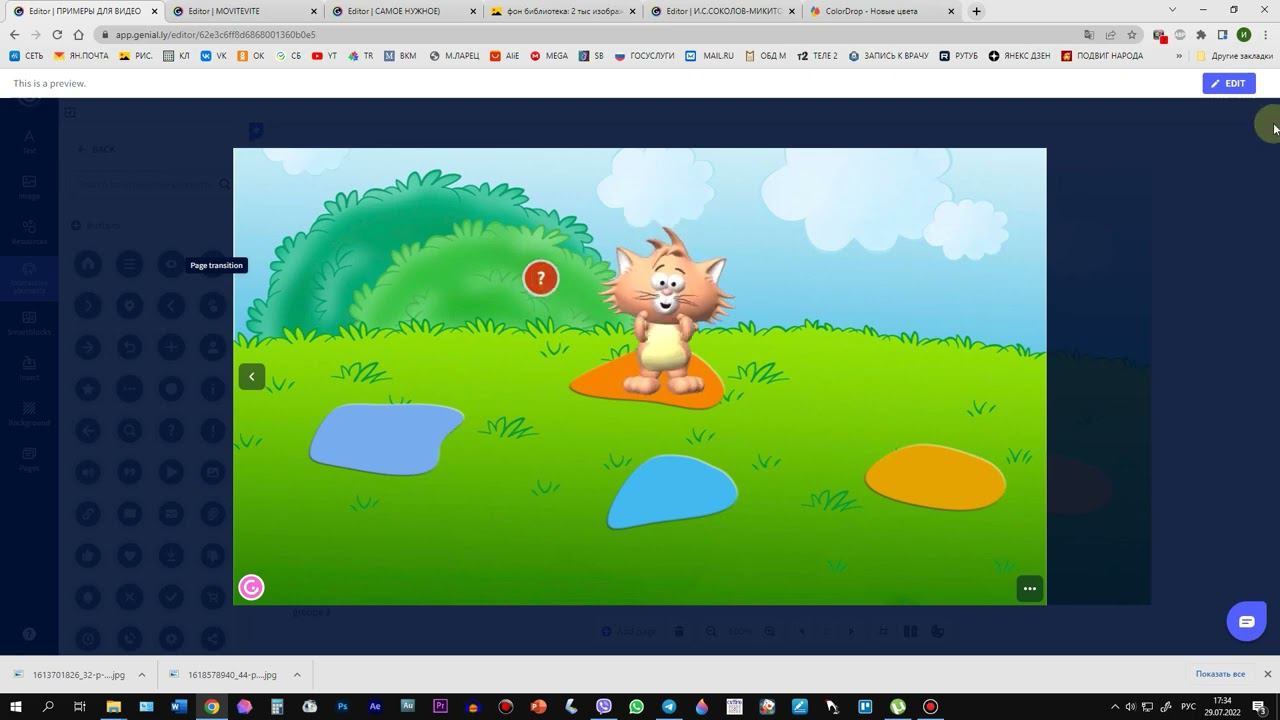Switch to the 'Editor | САМОЕ НУЖНОЕ)' tab

(404, 11)
